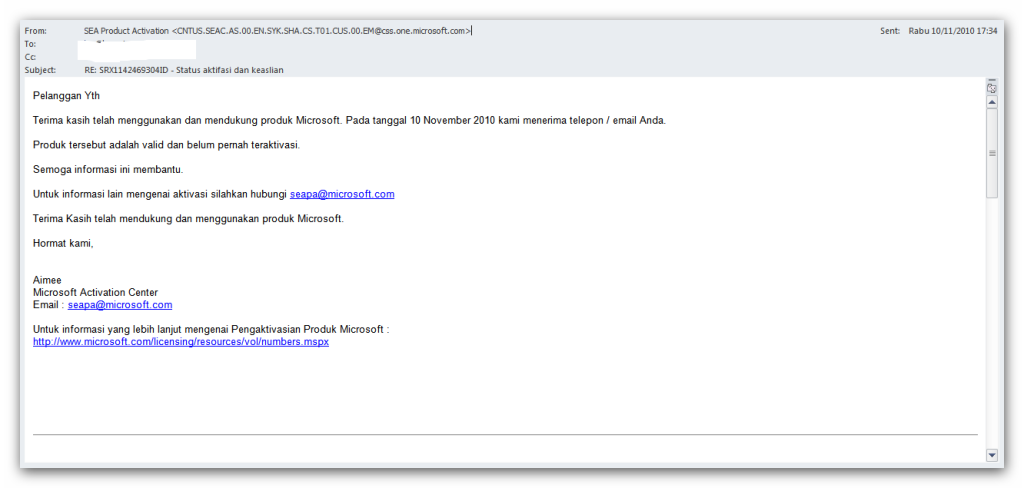
Task: Open the seapa@microsoft.com link beside 'Email :'
Action: coord(120,304)
